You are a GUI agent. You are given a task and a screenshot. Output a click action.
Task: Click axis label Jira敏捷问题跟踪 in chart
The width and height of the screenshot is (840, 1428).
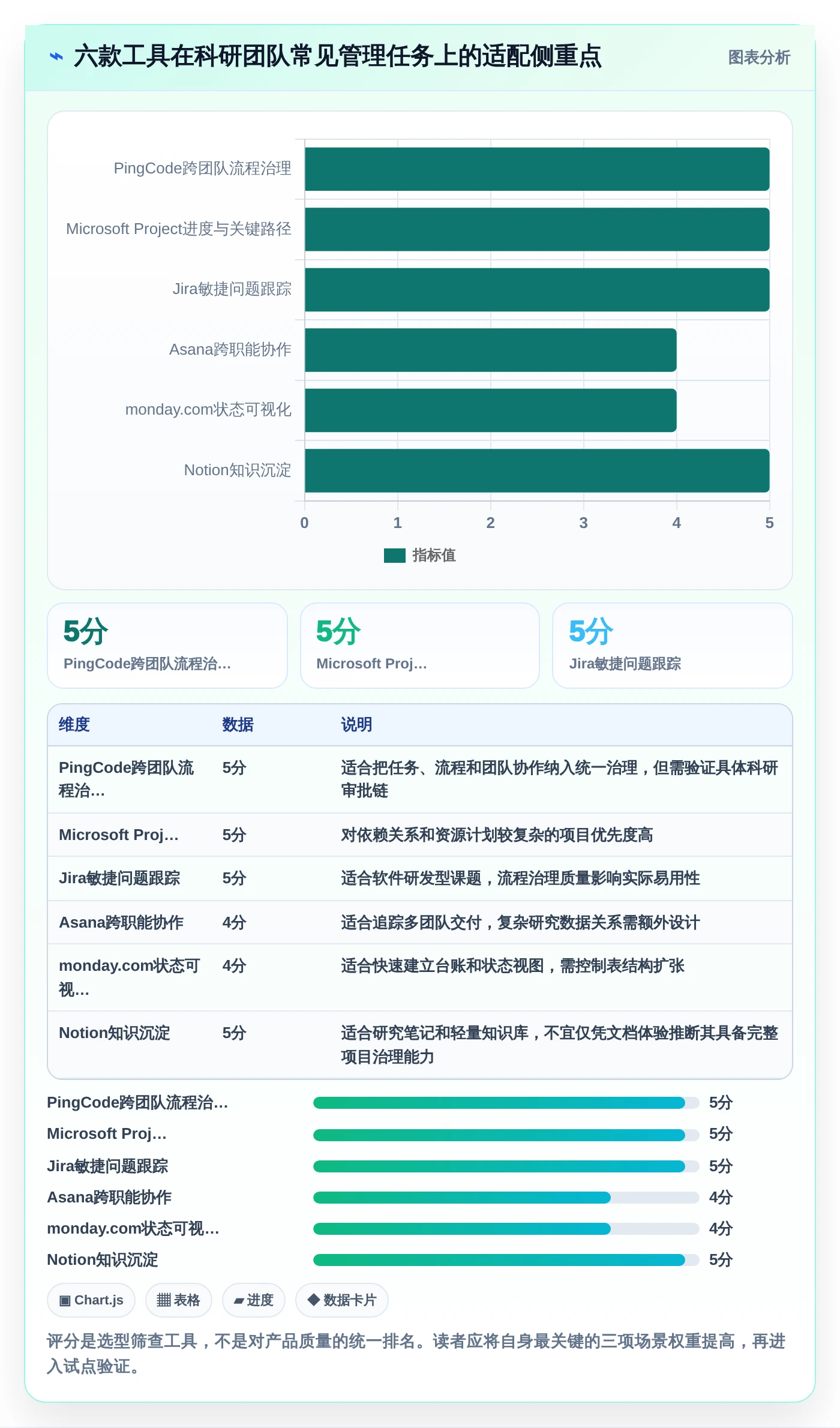pos(232,289)
